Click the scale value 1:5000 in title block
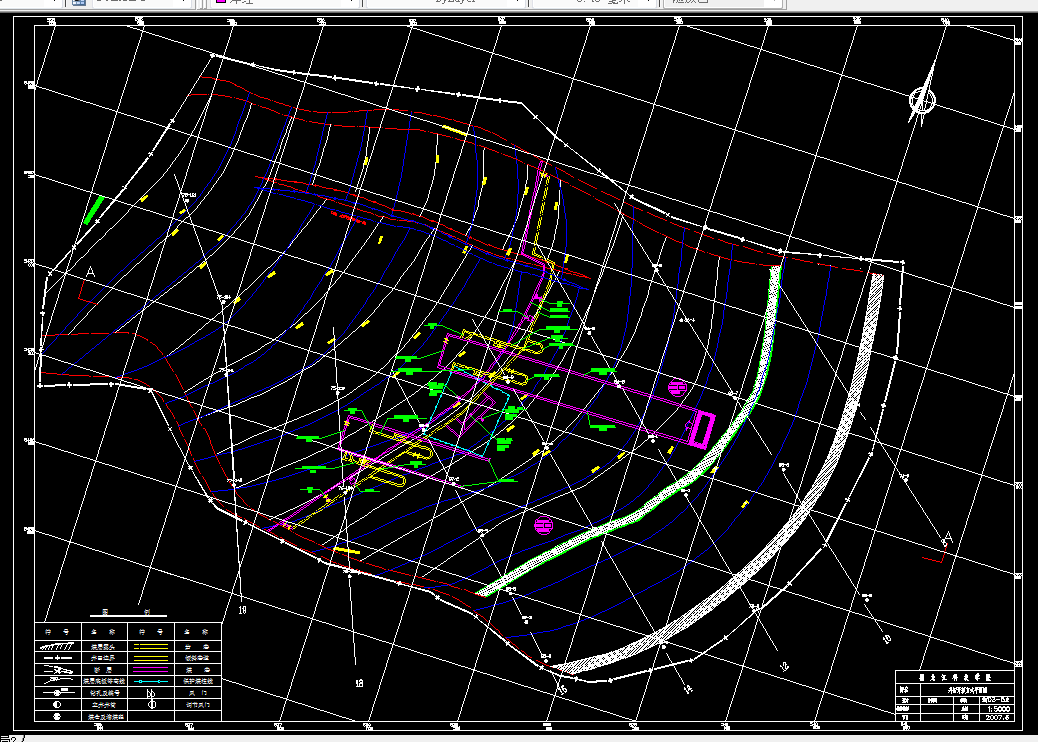This screenshot has width=1038, height=742. [x=998, y=709]
